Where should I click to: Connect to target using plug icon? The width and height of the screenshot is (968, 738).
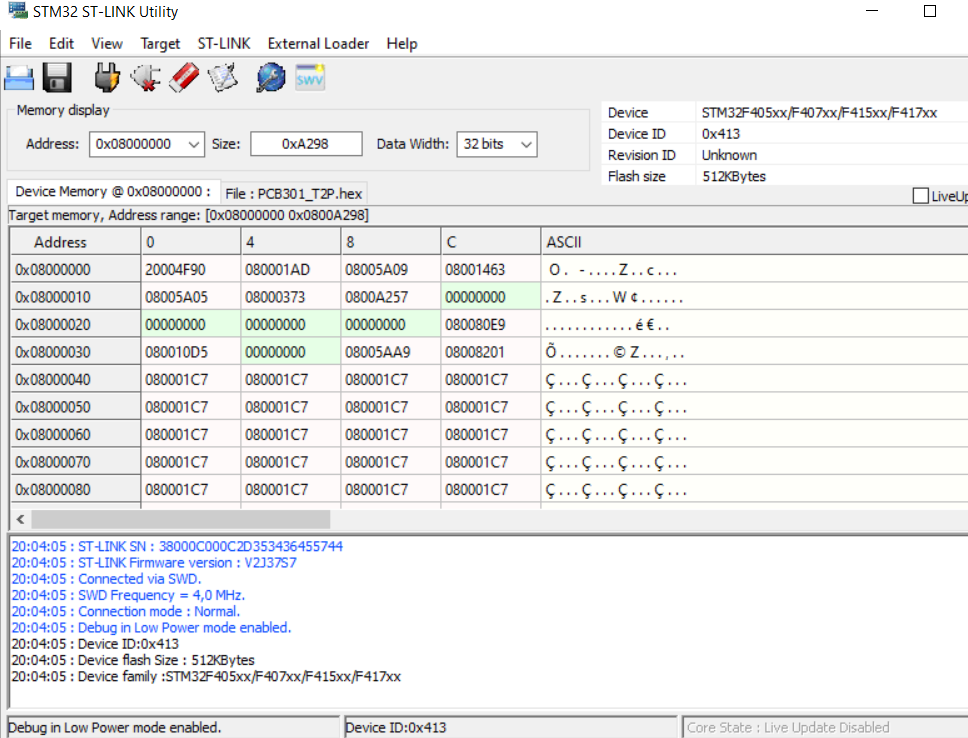pyautogui.click(x=107, y=77)
